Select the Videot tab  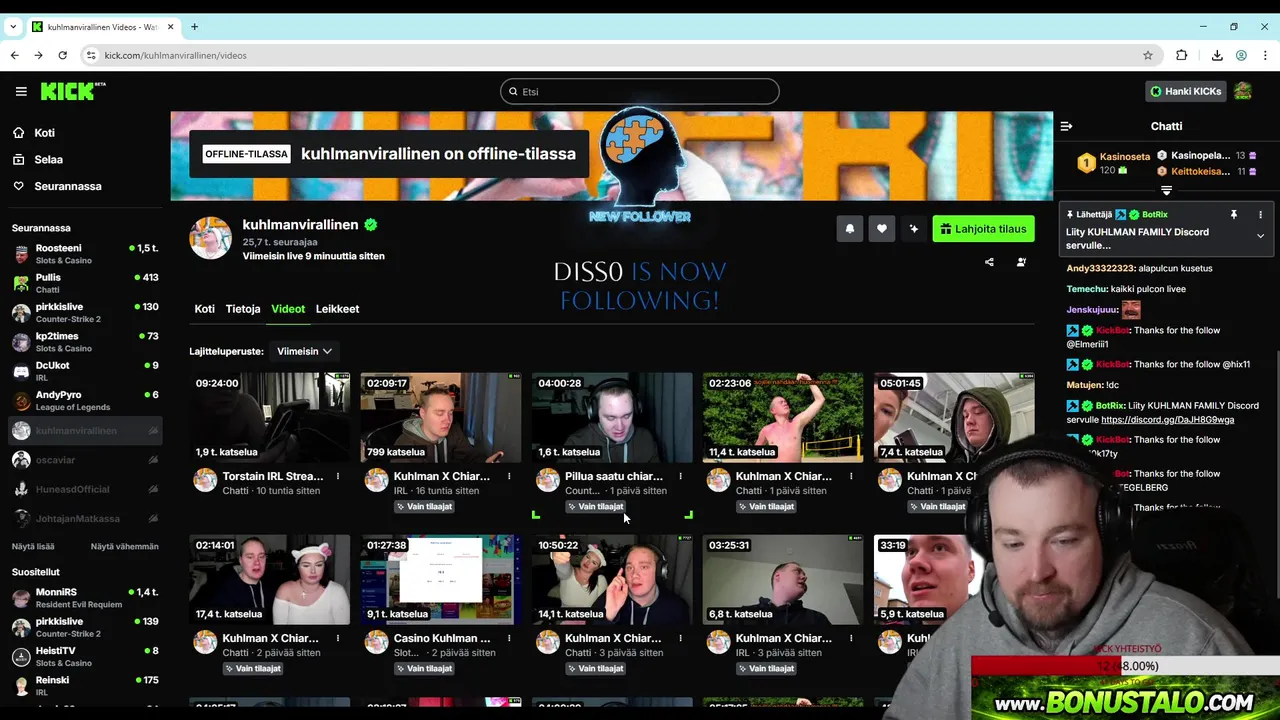coord(288,309)
